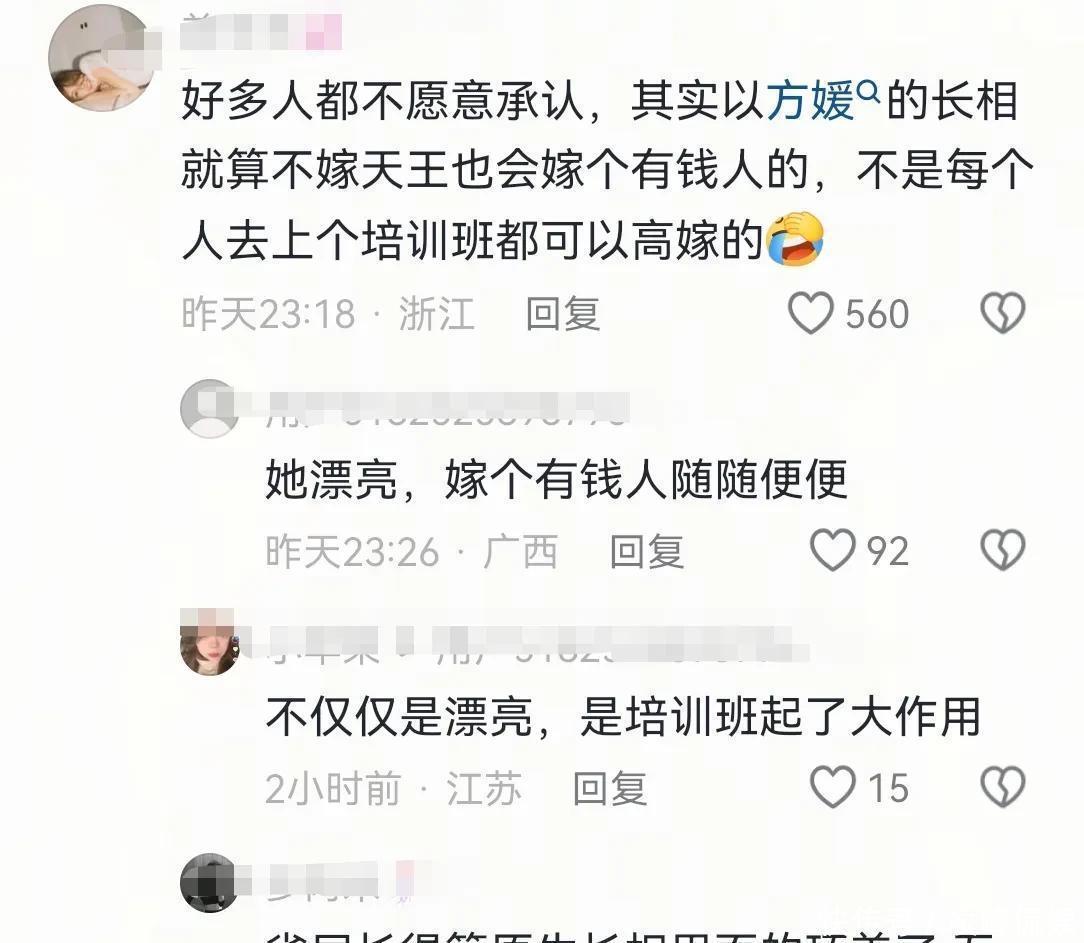This screenshot has height=943, width=1084.
Task: Tap broken heart on the Jiangsu reply
Action: [1002, 787]
